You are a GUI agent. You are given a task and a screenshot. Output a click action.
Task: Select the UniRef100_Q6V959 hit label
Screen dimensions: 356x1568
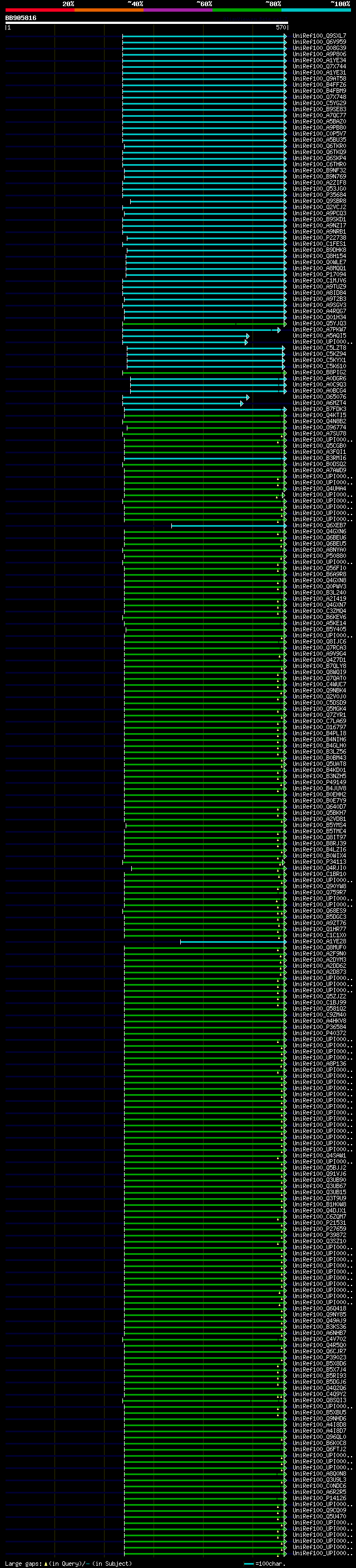point(319,42)
